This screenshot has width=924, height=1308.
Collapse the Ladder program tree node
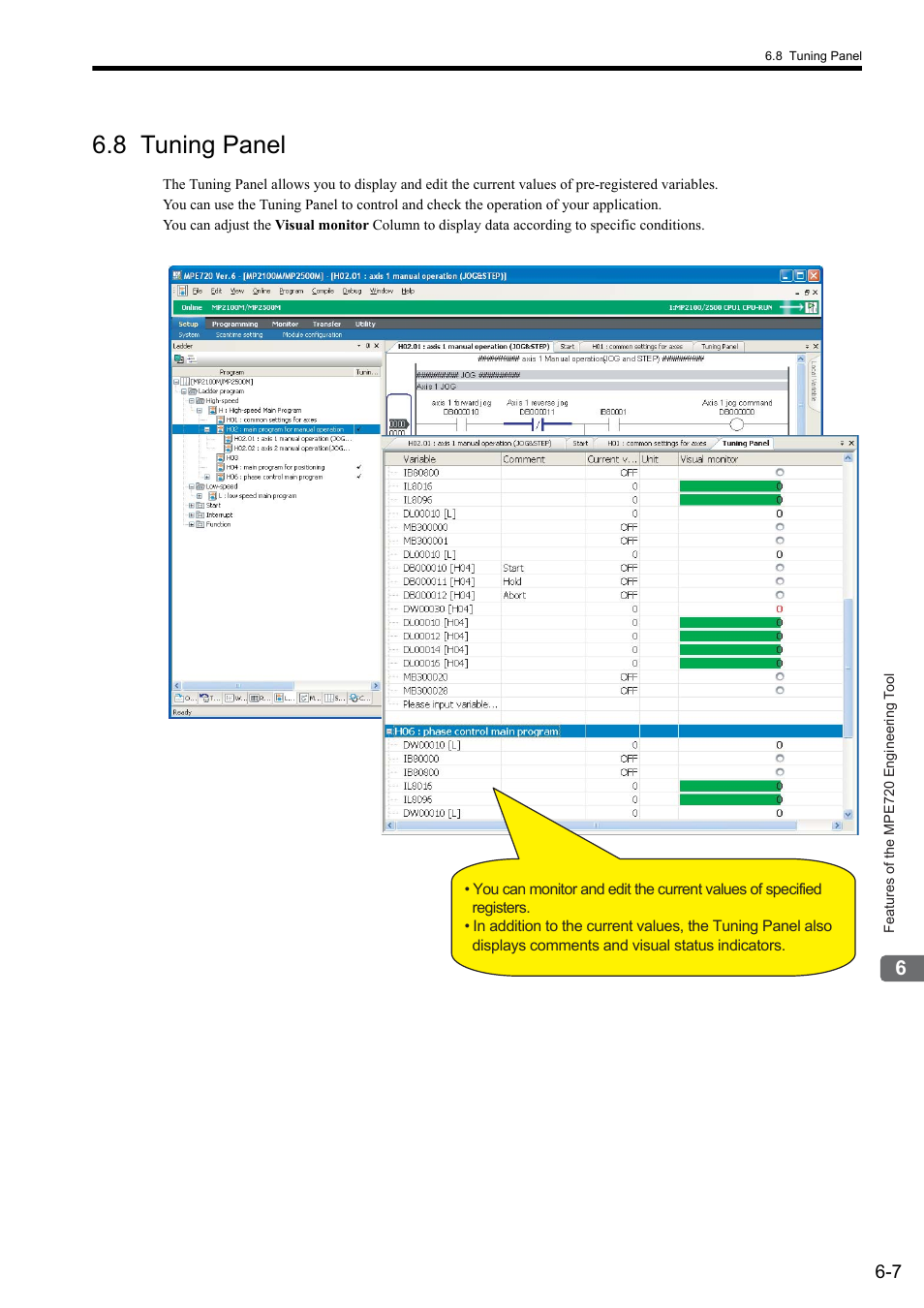pyautogui.click(x=183, y=390)
